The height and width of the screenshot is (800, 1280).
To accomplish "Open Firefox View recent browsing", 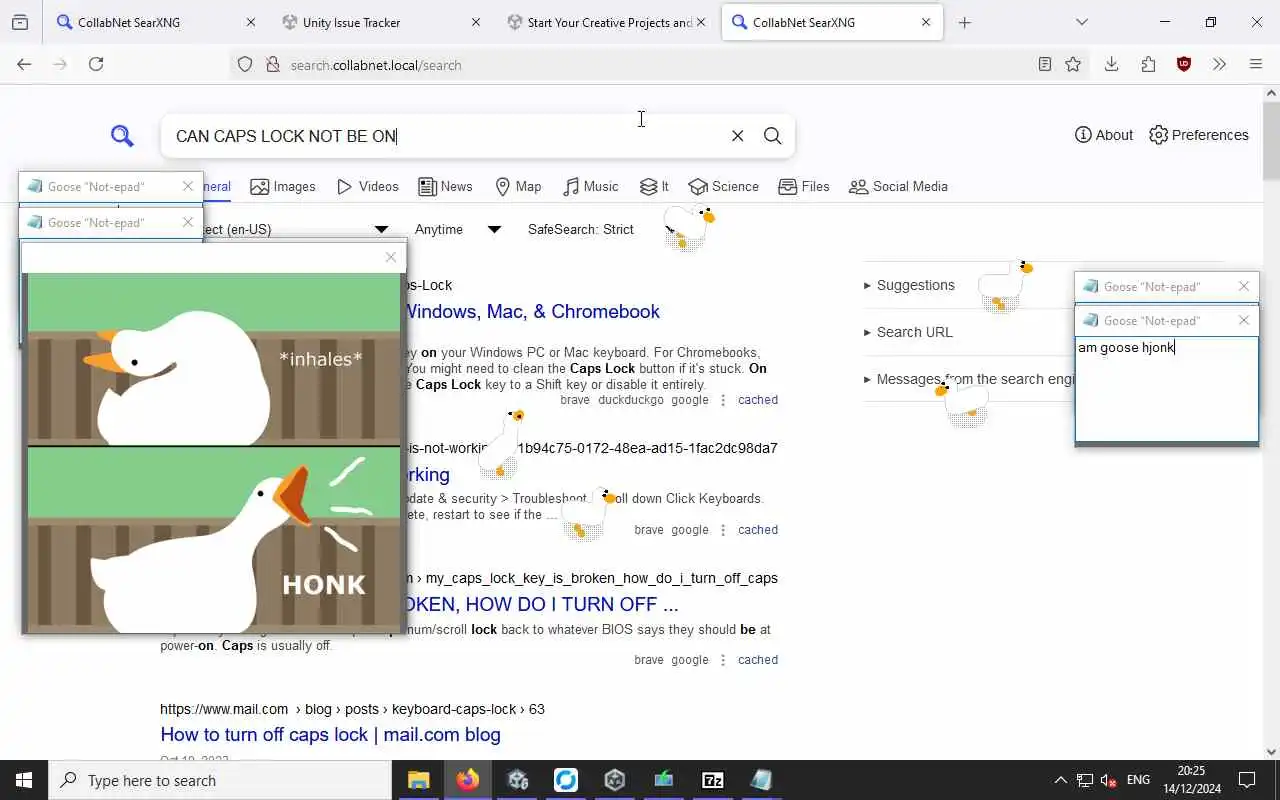I will 20,22.
